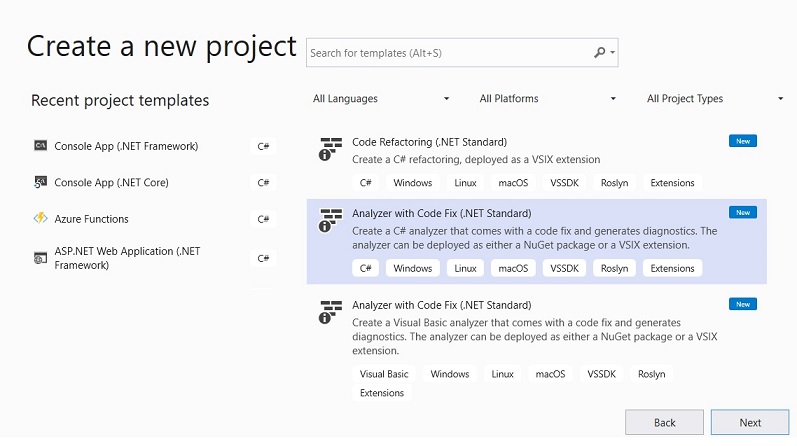Open the All Languages dropdown
The width and height of the screenshot is (797, 446).
coord(381,99)
